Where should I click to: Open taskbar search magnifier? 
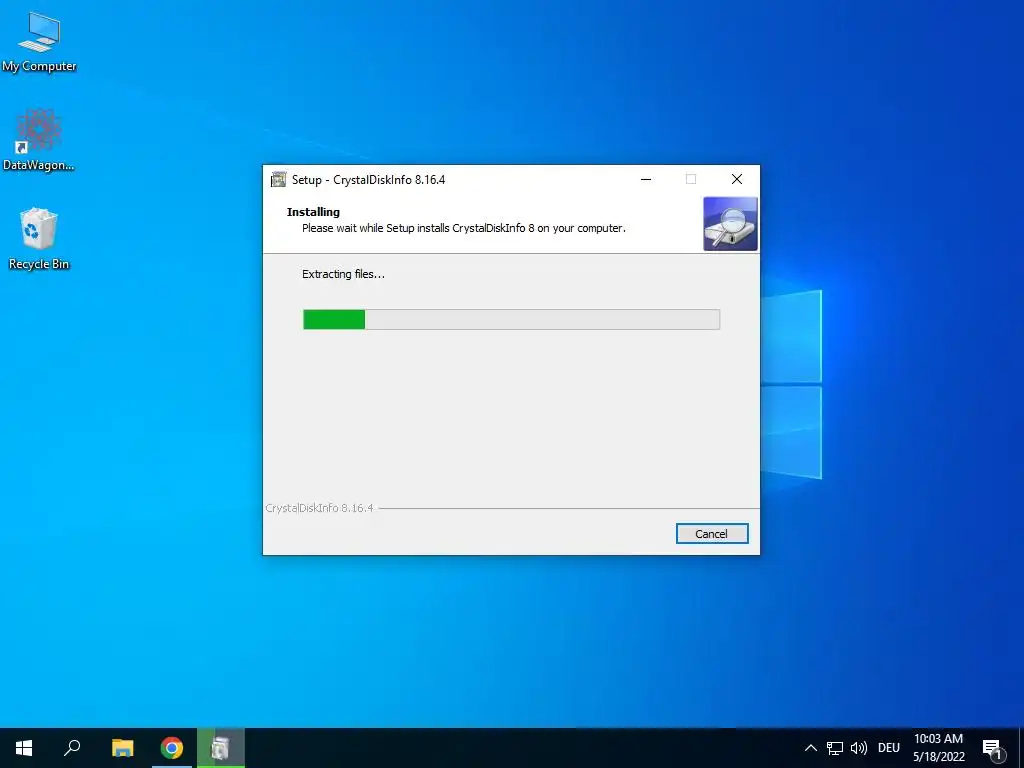(72, 748)
